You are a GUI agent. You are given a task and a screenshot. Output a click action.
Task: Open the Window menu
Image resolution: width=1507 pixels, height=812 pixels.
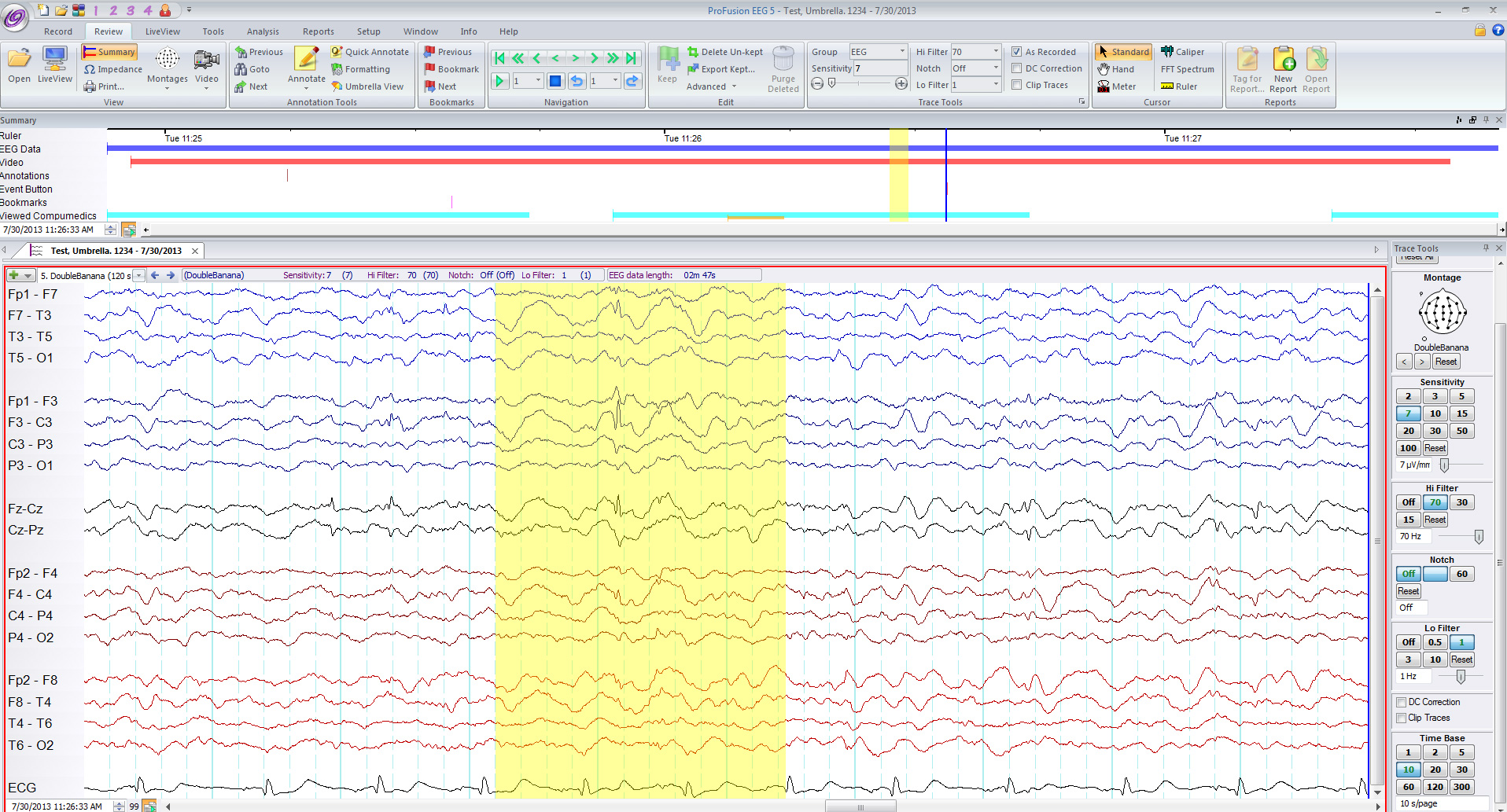420,31
